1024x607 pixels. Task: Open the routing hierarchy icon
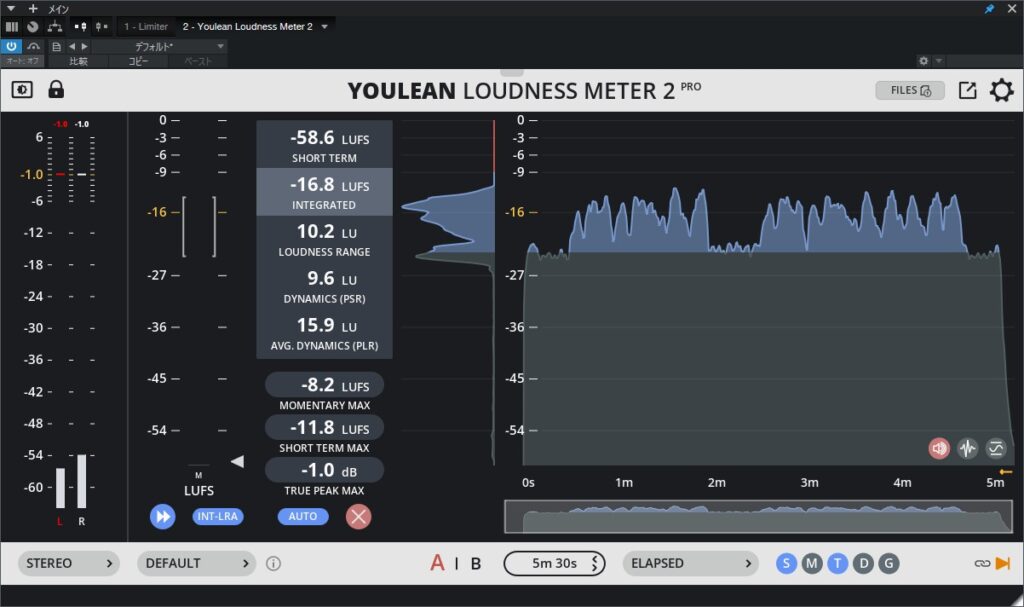coord(55,27)
